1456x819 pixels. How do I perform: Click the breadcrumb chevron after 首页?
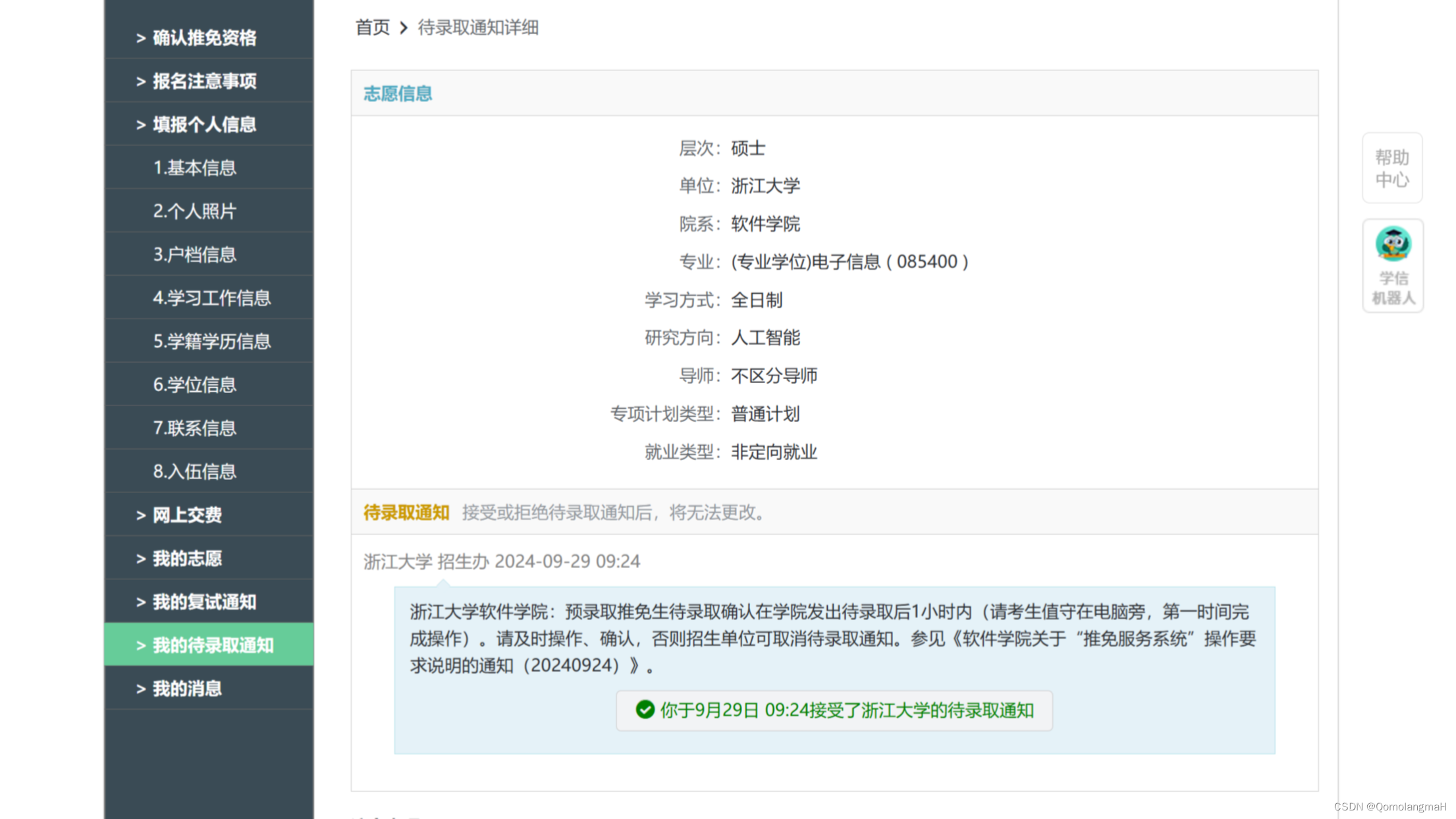pyautogui.click(x=404, y=28)
